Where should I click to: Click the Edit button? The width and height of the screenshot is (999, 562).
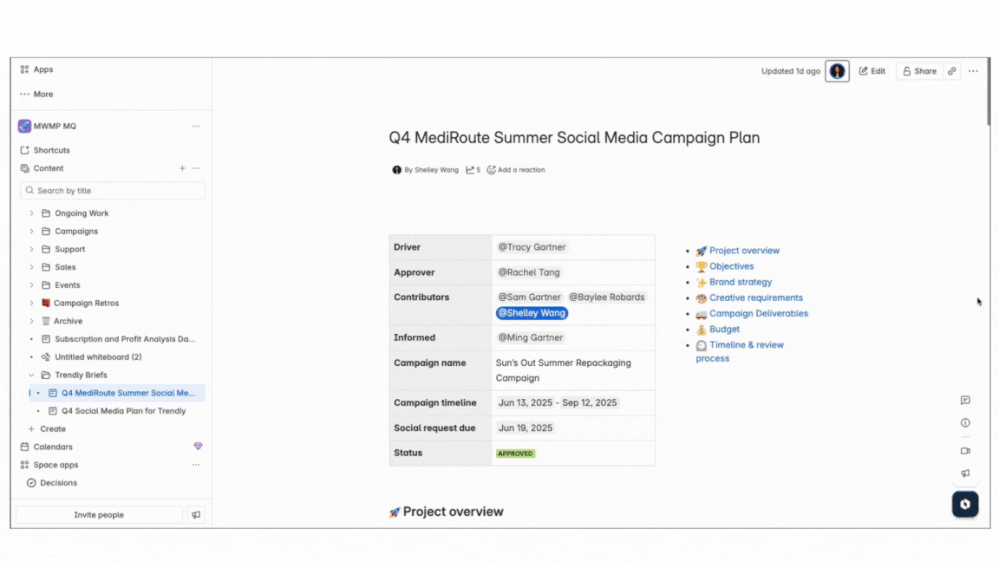872,71
